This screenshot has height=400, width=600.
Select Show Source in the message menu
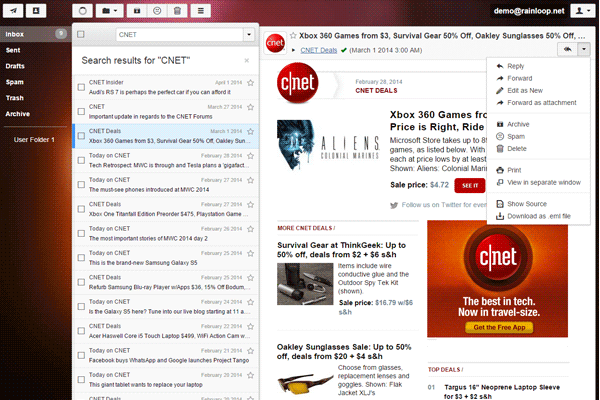(527, 203)
